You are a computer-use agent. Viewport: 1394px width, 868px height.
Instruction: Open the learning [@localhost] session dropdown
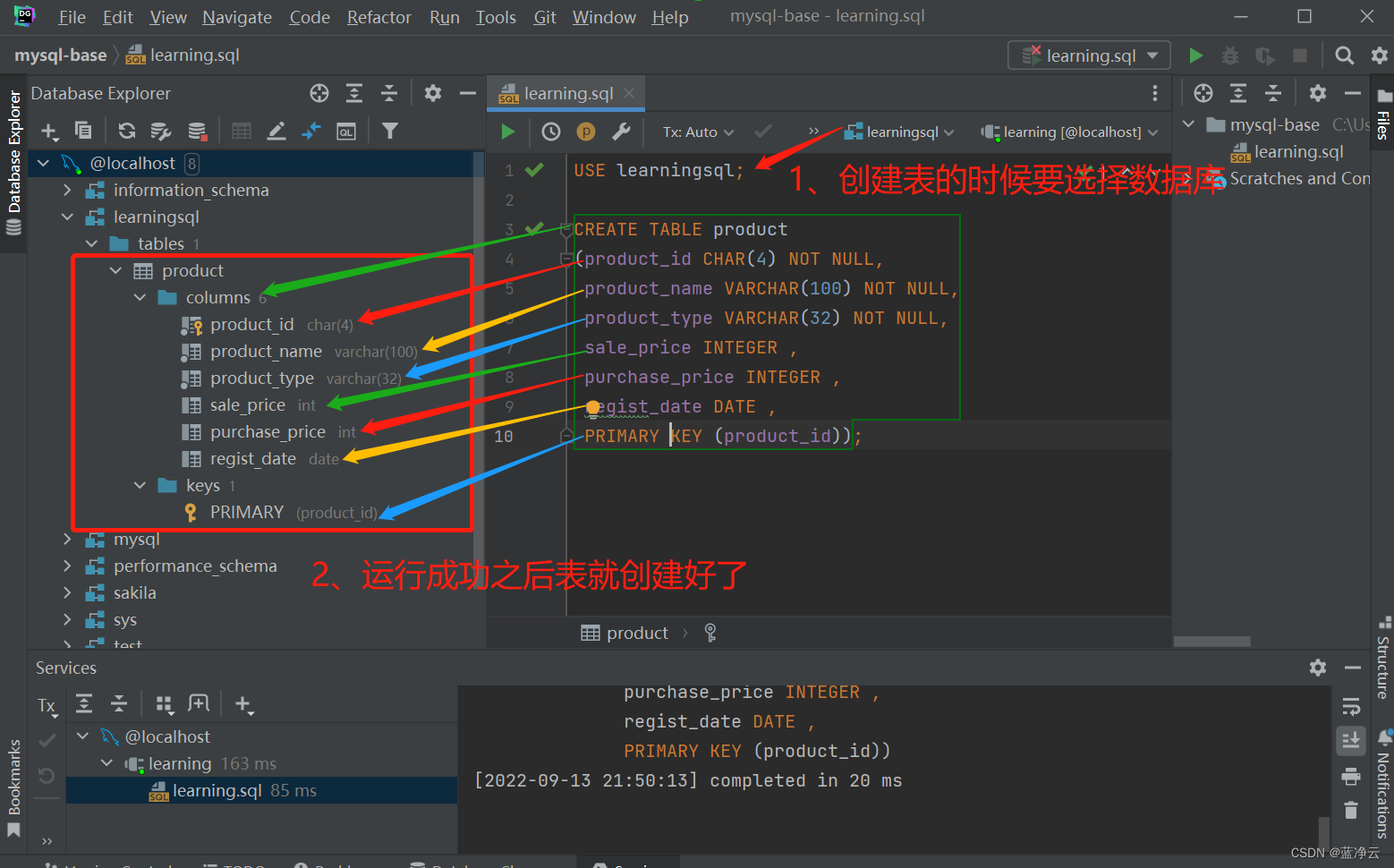(x=1070, y=132)
